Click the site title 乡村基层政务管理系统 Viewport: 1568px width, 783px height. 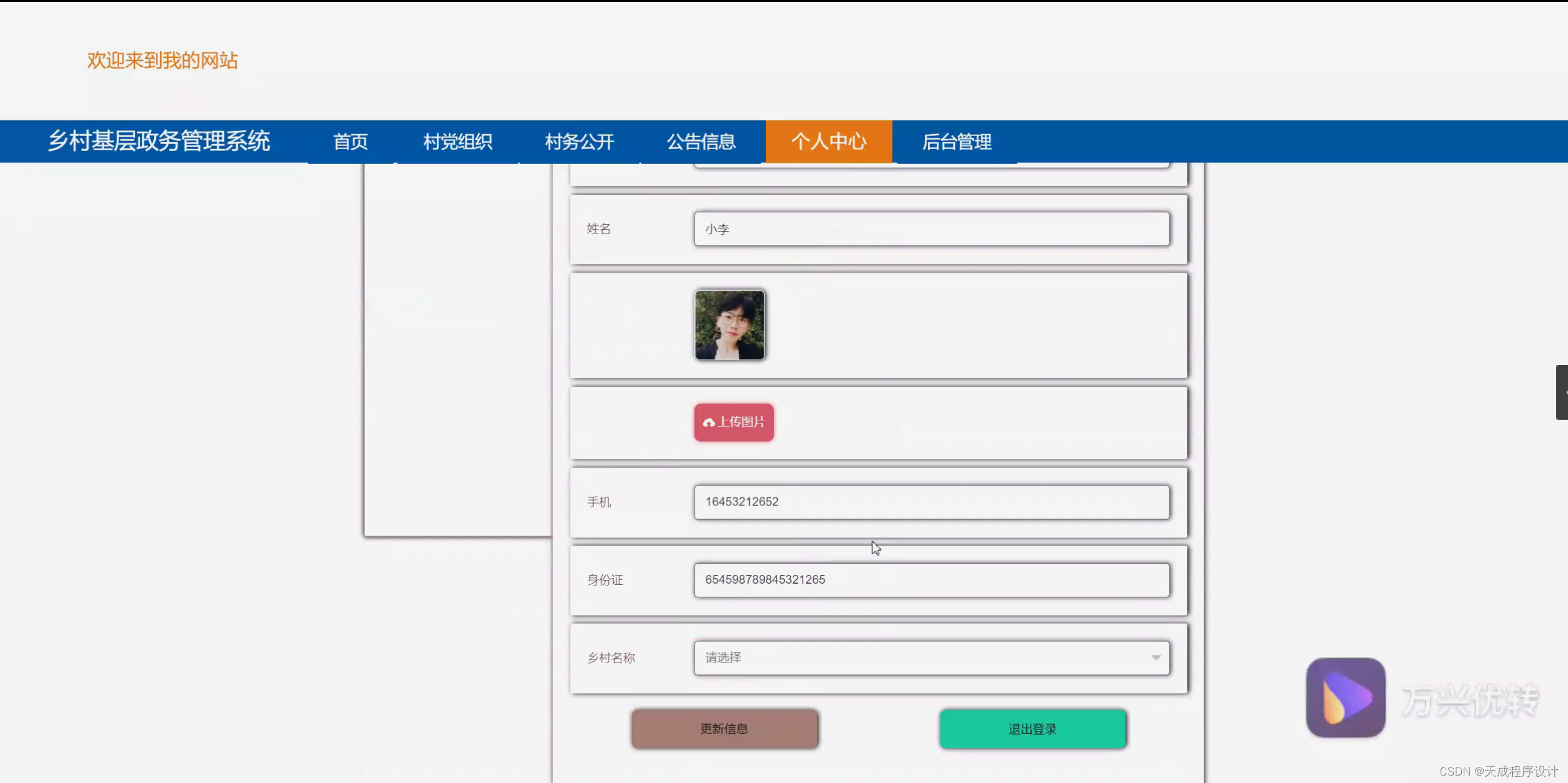point(160,142)
